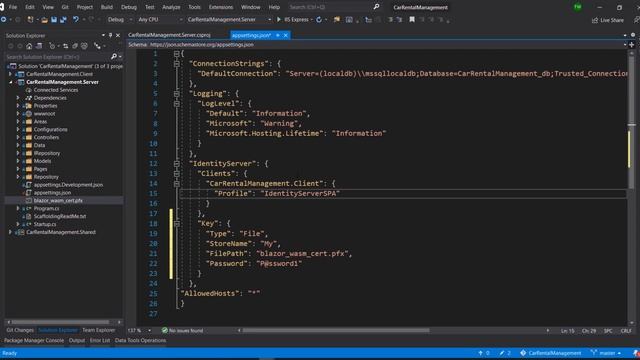Collapse the root JSON object on line 1
This screenshot has height=360, width=640.
[176, 54]
